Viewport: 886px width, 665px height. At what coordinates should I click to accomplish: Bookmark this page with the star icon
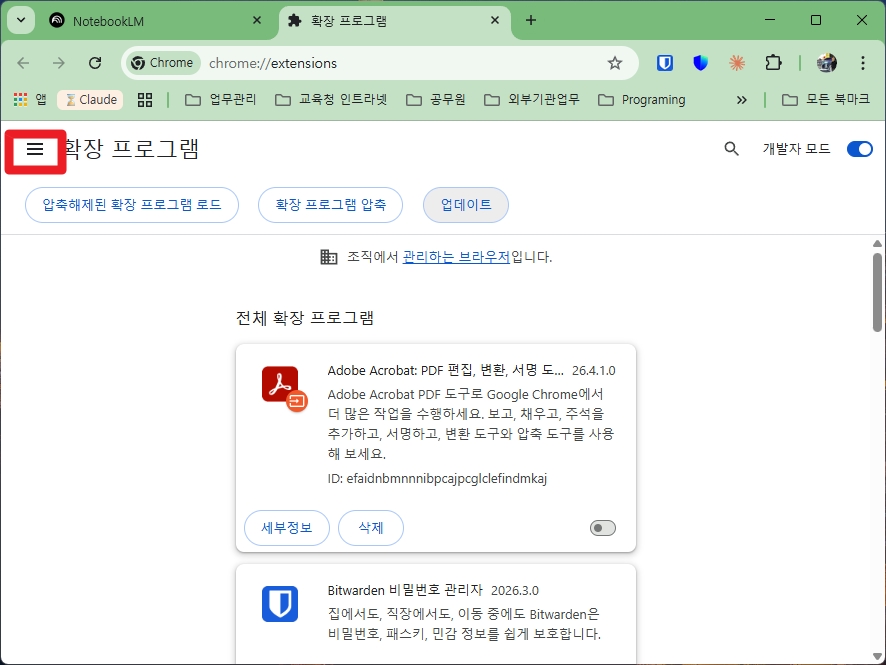click(615, 62)
